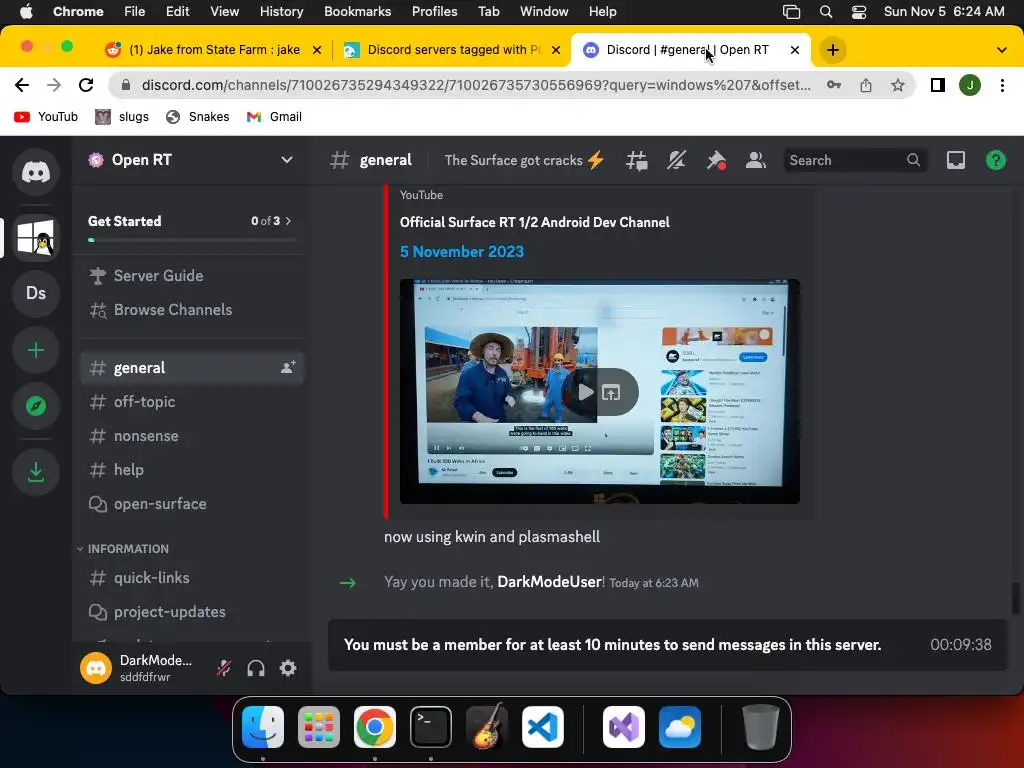This screenshot has height=768, width=1024.
Task: Open the project-updates channel
Action: pos(192,612)
